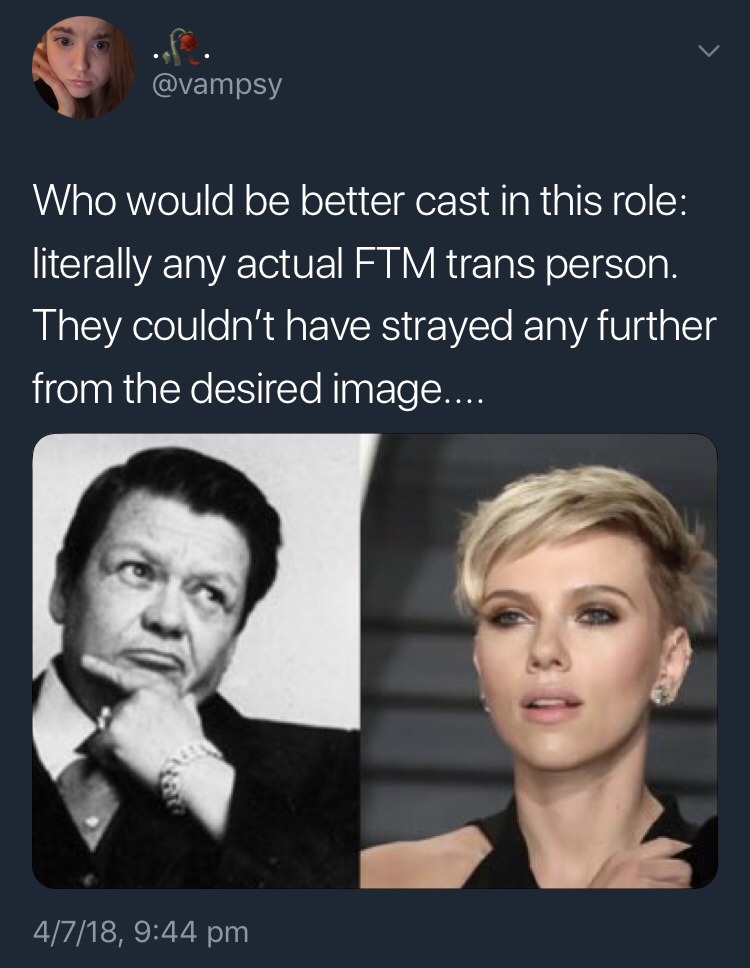Visit the @vampsy profile handle
The image size is (750, 968).
217,83
